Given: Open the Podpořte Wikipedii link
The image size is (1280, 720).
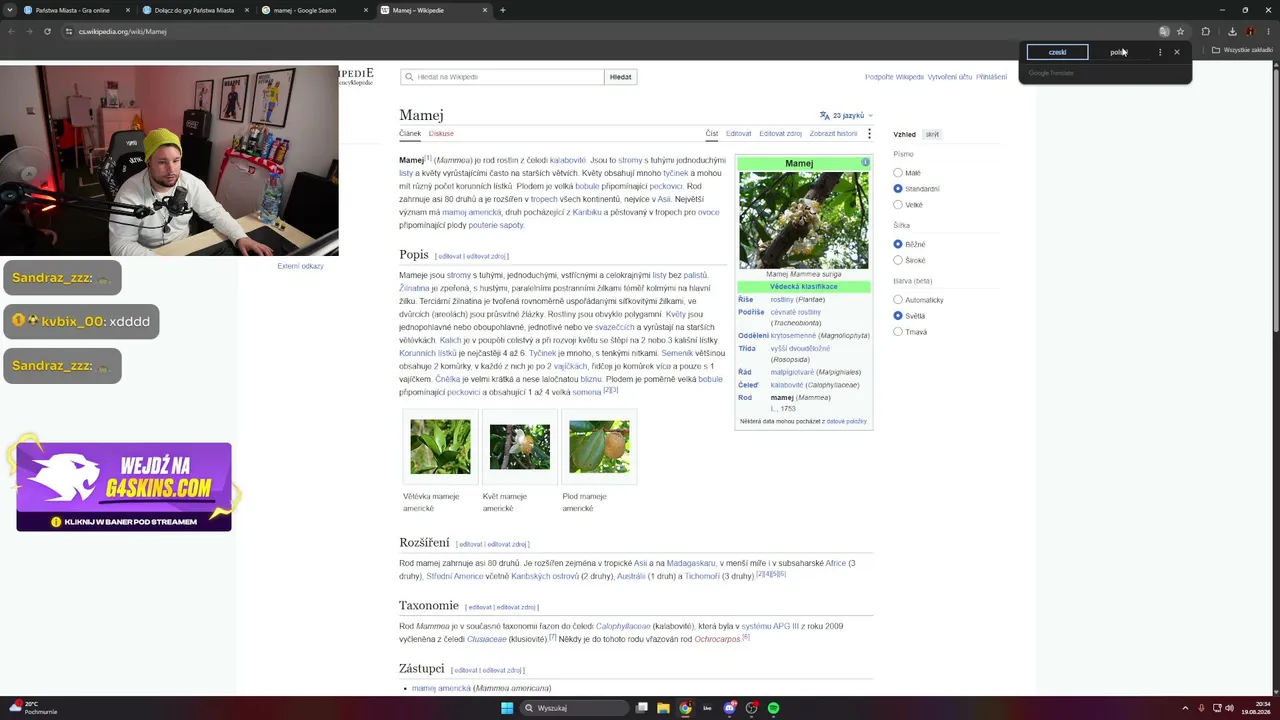Looking at the screenshot, I should [894, 77].
